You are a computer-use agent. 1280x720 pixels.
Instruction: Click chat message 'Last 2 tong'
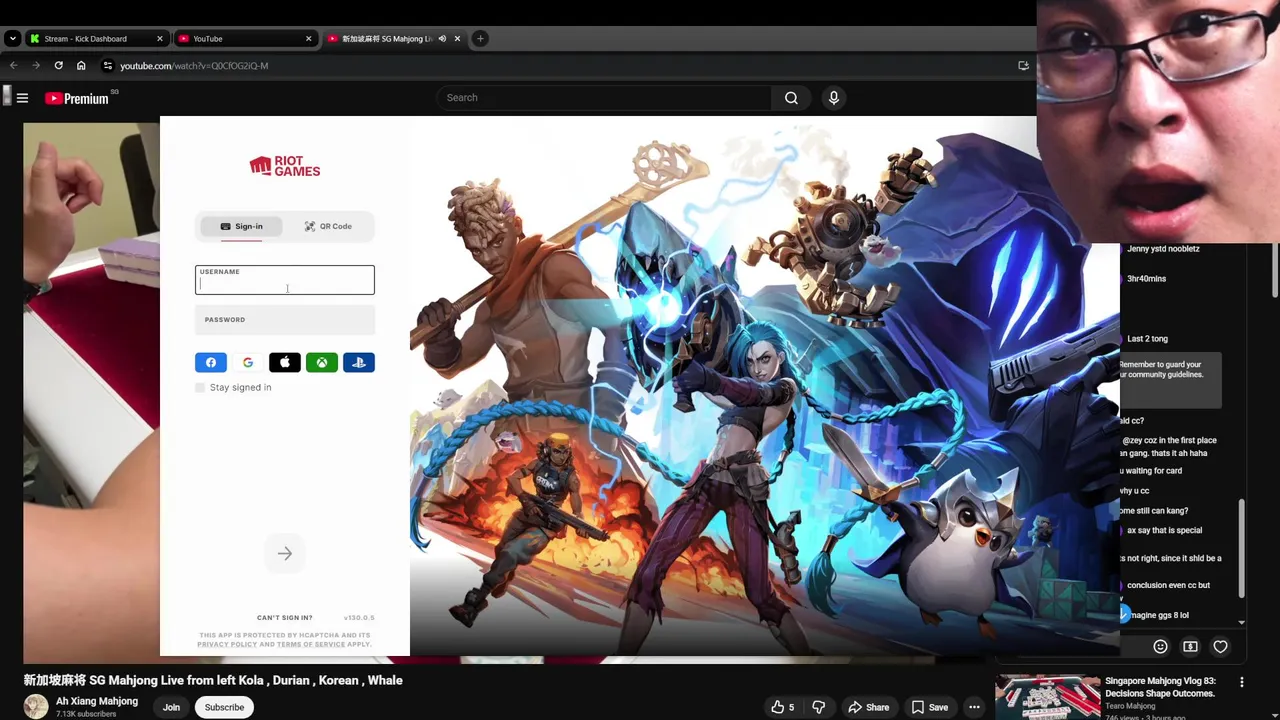click(x=1147, y=338)
